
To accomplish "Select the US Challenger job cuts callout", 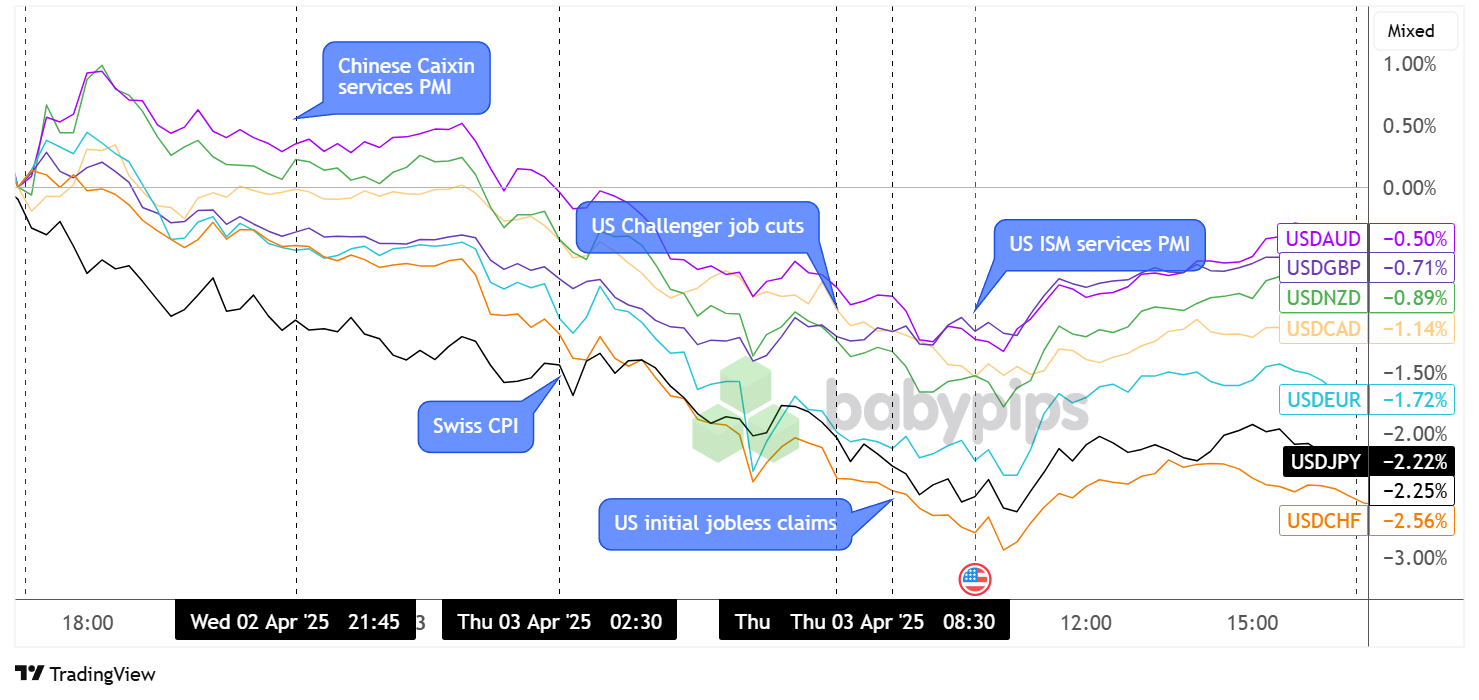I will pos(697,226).
